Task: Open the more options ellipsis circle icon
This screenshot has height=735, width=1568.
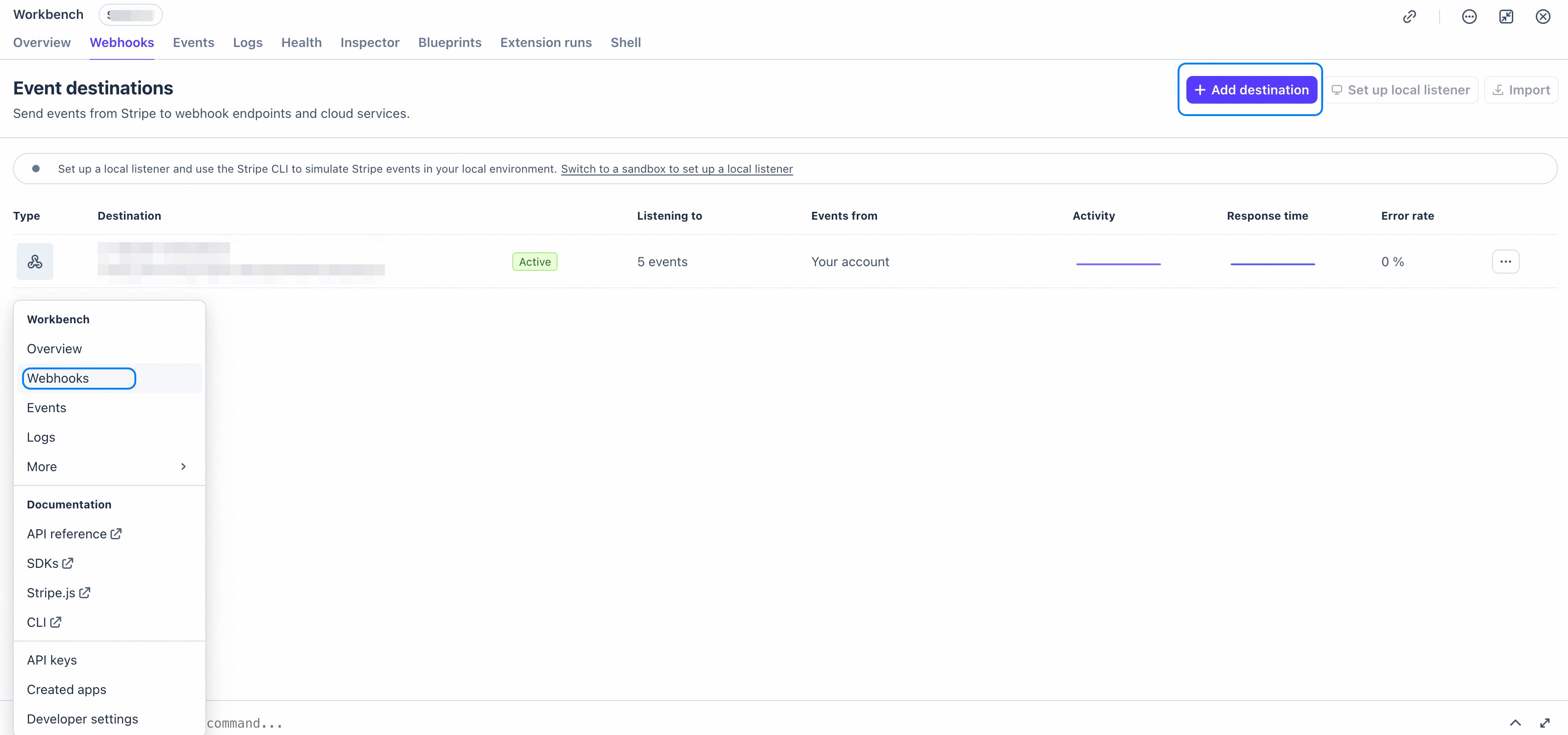Action: click(1469, 17)
